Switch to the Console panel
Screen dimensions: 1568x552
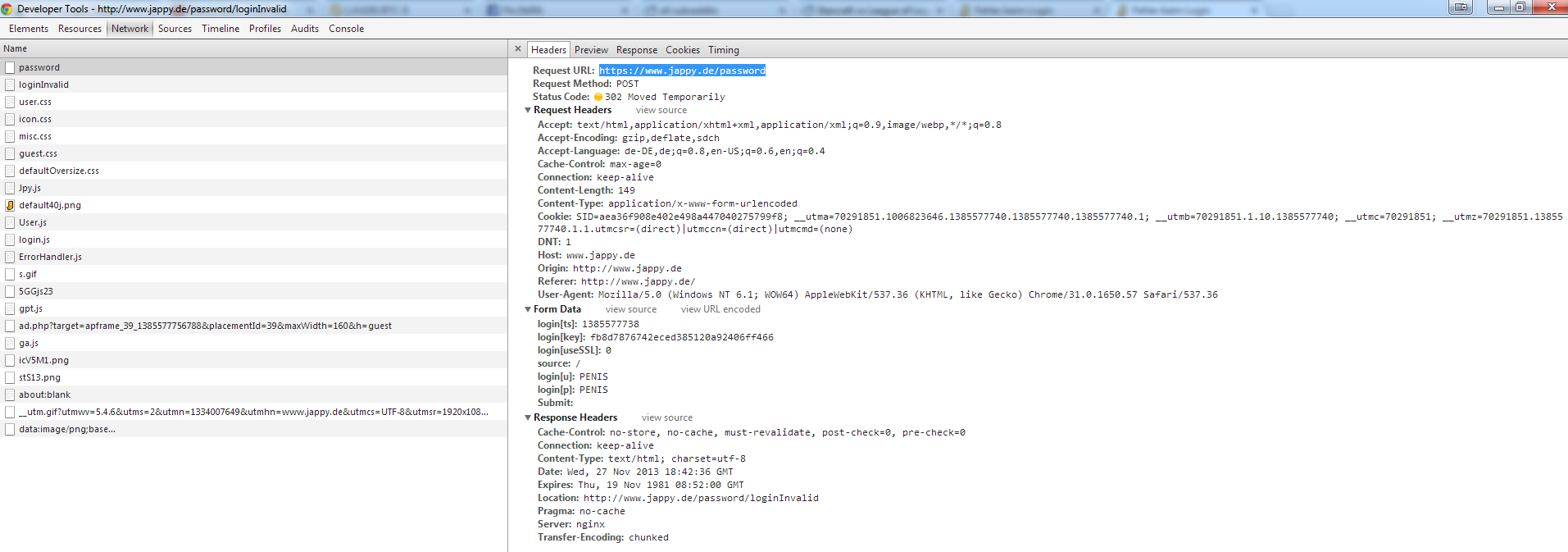pyautogui.click(x=346, y=29)
